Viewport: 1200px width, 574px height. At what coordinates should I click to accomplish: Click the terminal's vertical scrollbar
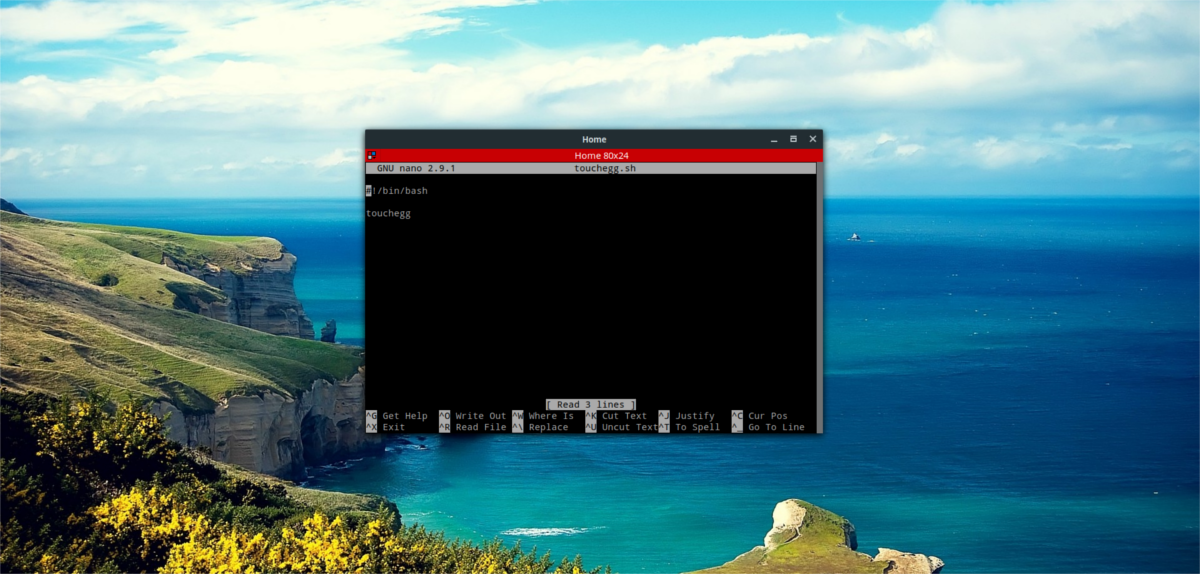point(820,298)
